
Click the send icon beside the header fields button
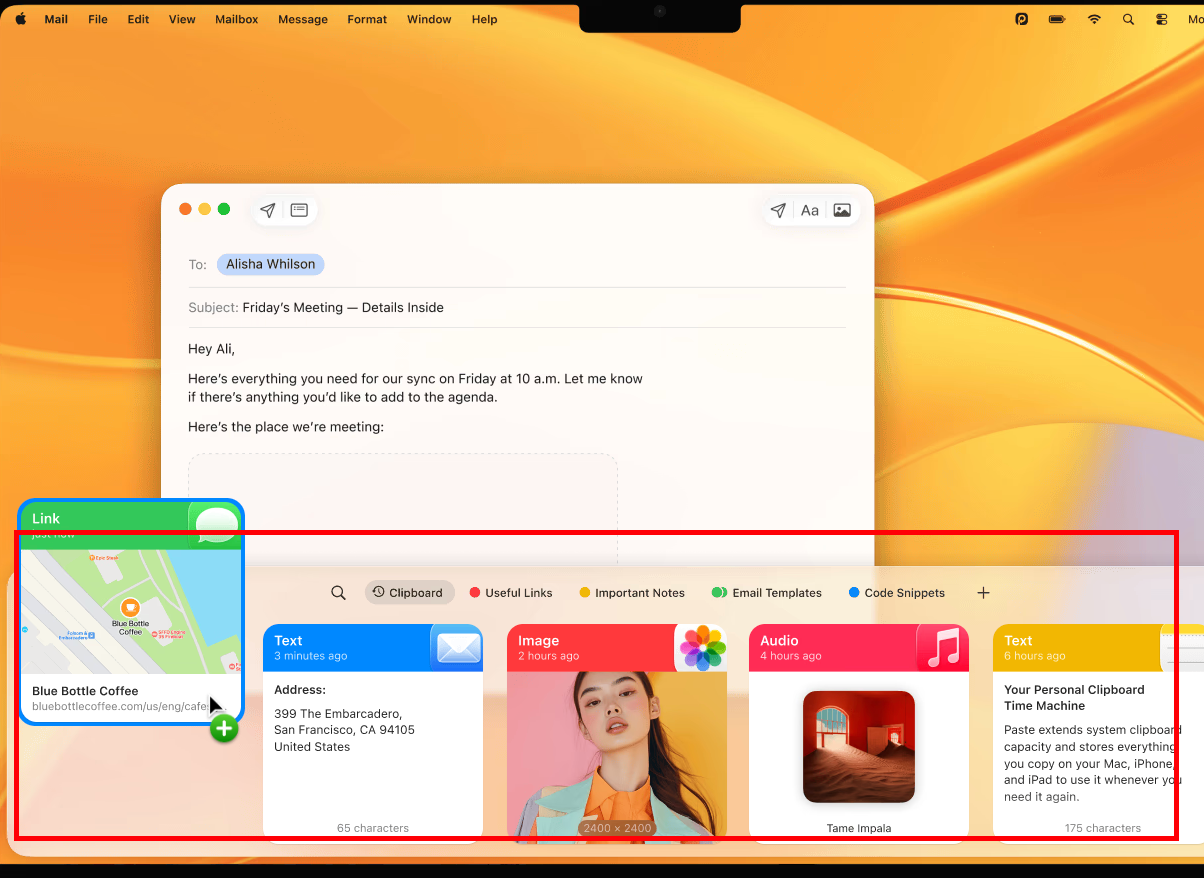267,210
